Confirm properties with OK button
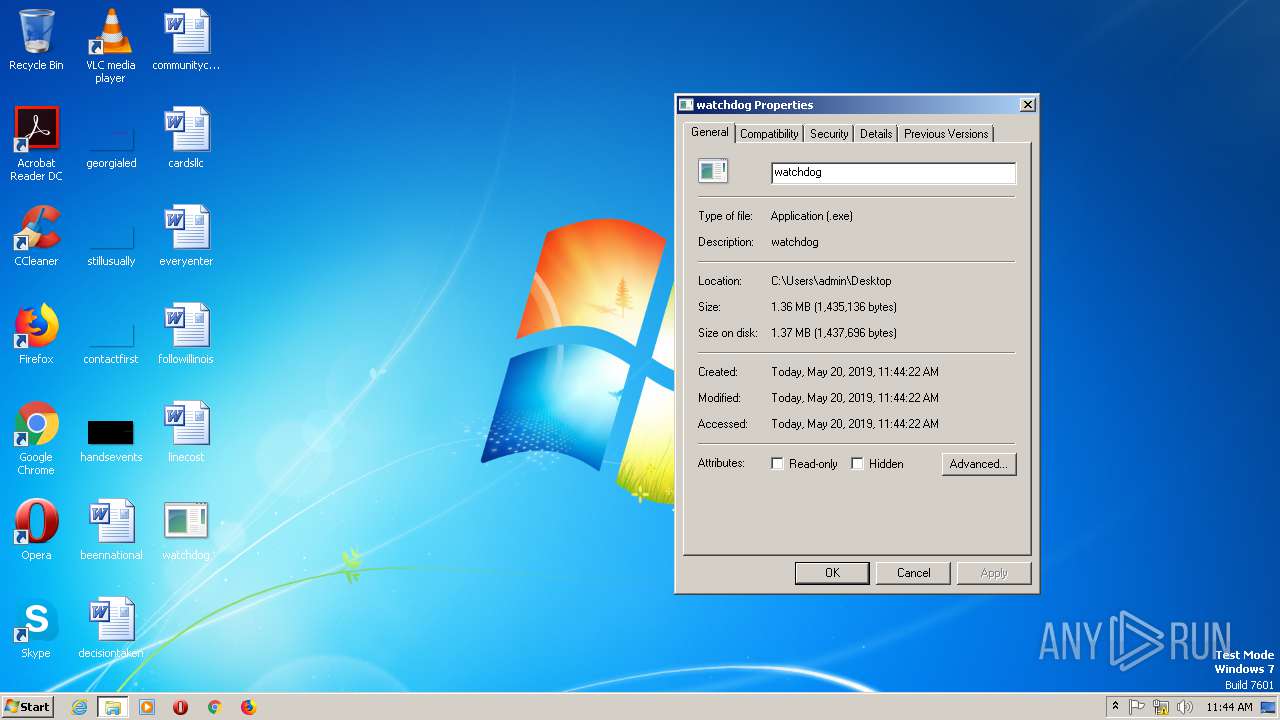1280x720 pixels. (x=832, y=573)
